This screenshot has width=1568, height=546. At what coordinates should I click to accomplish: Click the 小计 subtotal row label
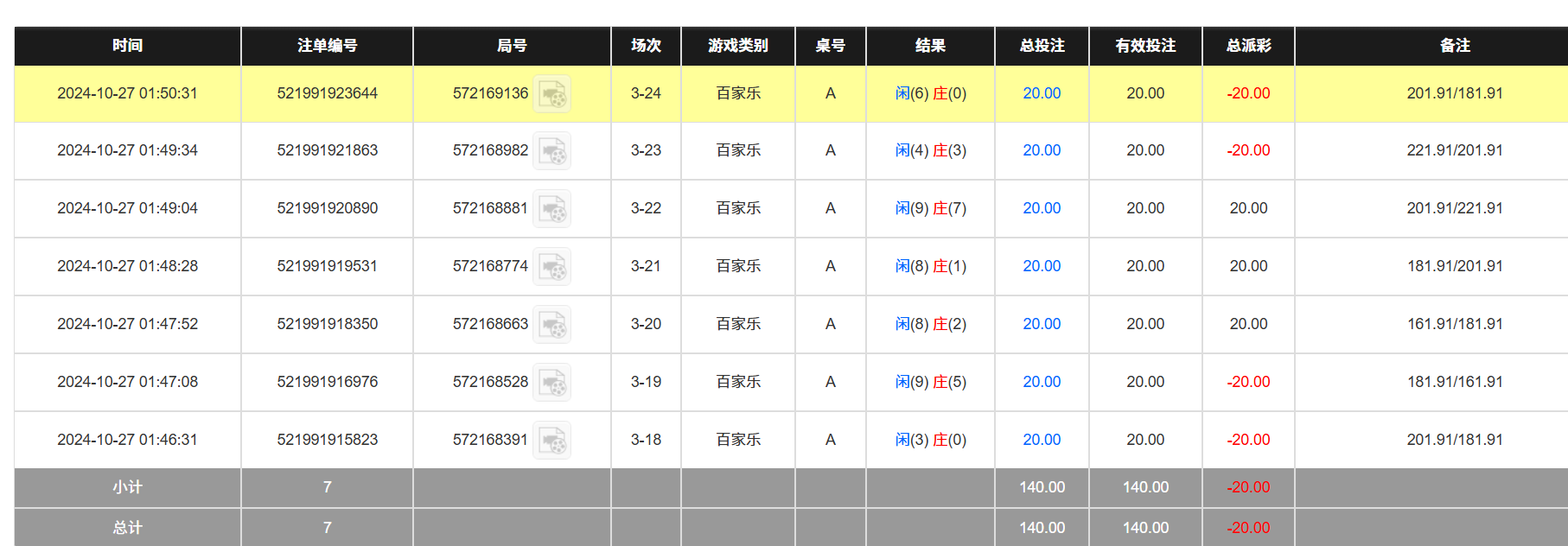[127, 487]
